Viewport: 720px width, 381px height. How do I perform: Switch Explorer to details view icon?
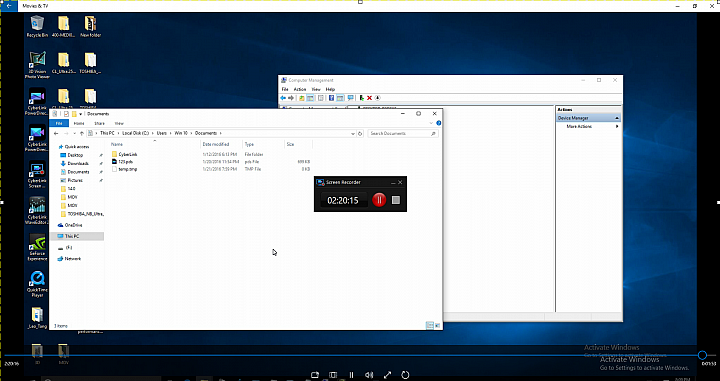click(x=430, y=325)
